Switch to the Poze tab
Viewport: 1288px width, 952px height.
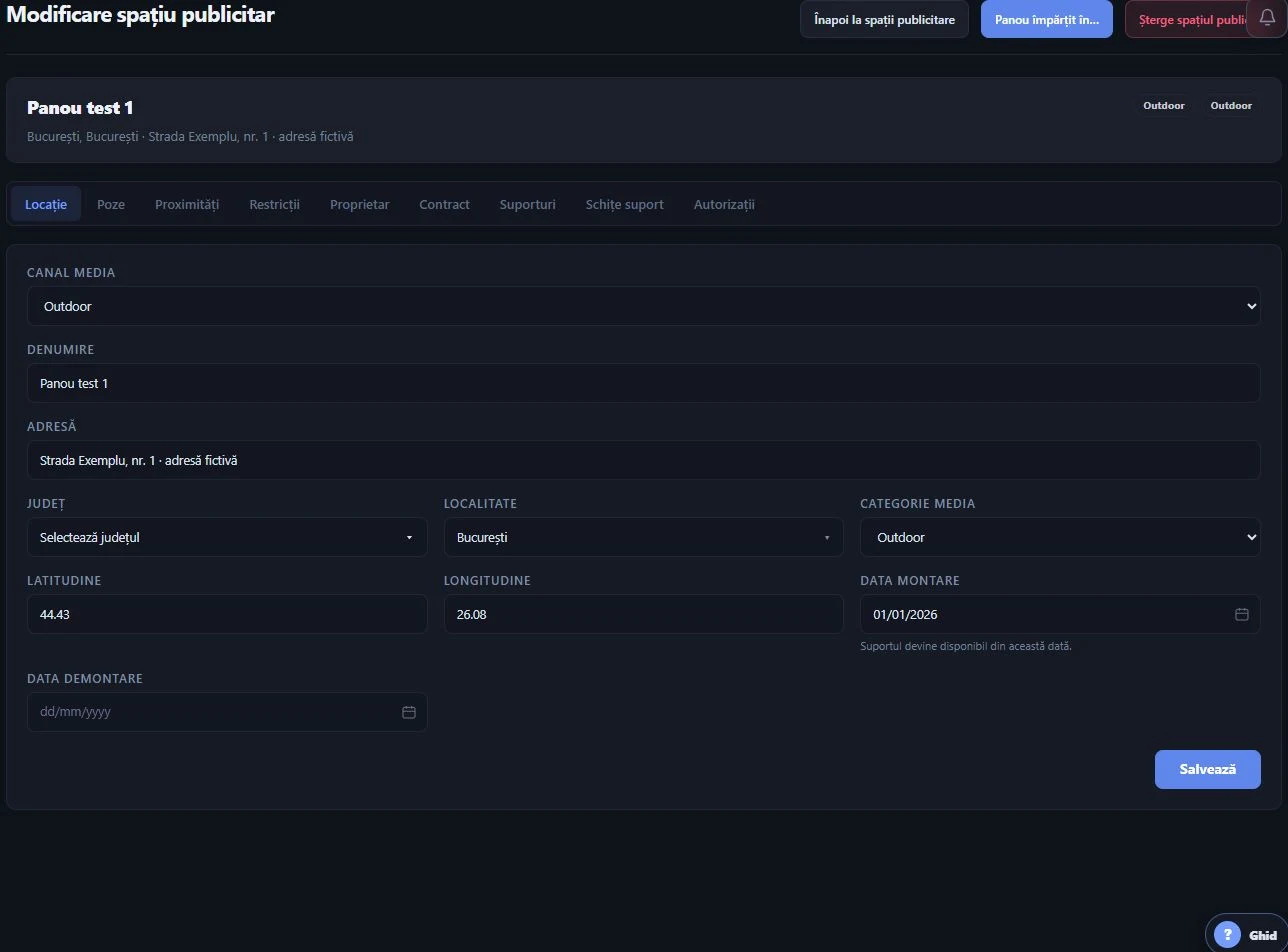coord(111,204)
